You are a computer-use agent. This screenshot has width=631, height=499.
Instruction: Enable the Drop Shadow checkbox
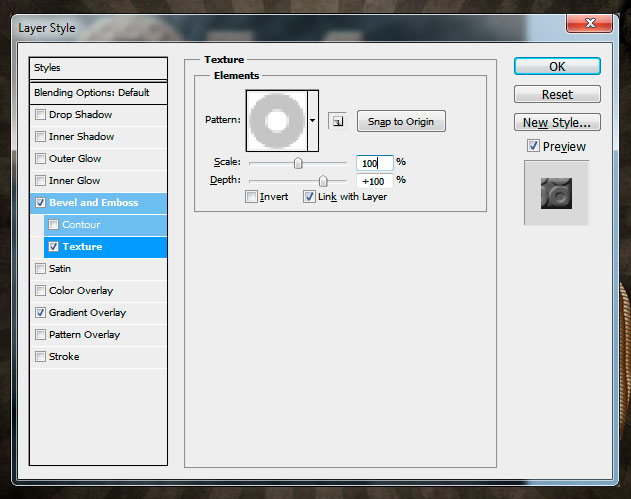click(41, 115)
